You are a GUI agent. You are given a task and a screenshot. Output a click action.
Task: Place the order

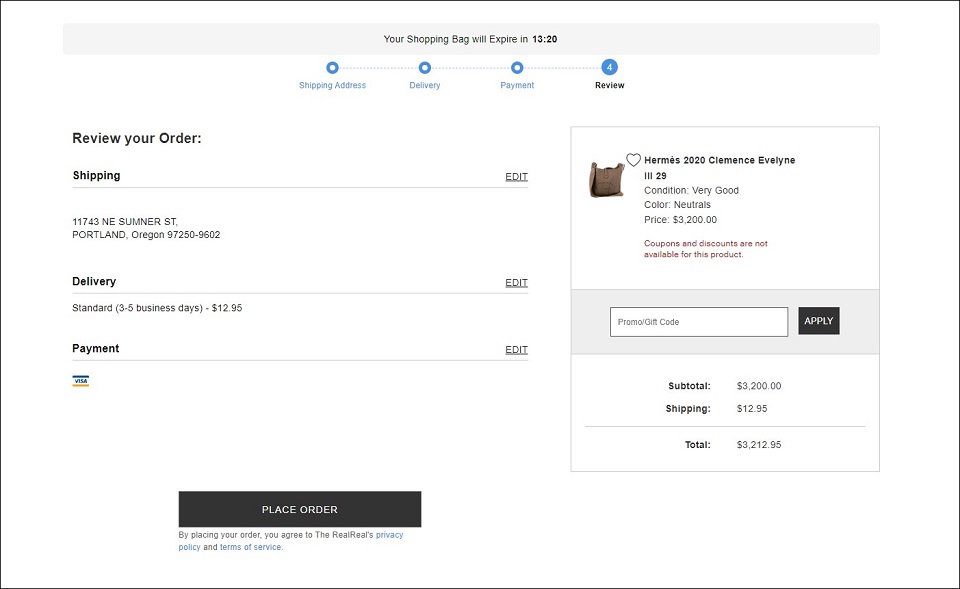tap(300, 509)
